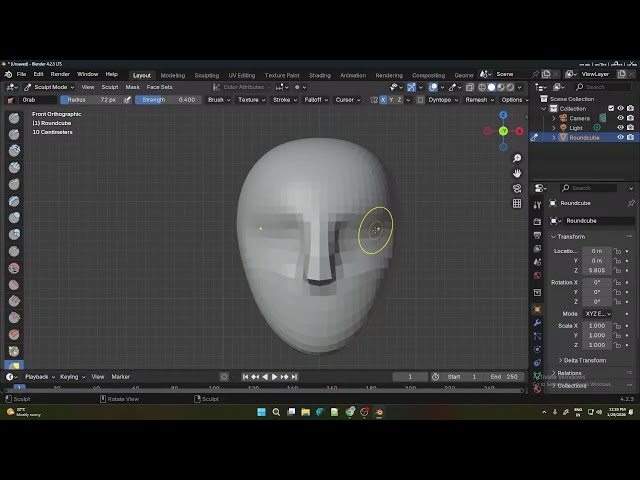Viewport: 640px width, 480px height.
Task: Open the Sculpt Mode dropdown
Action: coord(49,87)
